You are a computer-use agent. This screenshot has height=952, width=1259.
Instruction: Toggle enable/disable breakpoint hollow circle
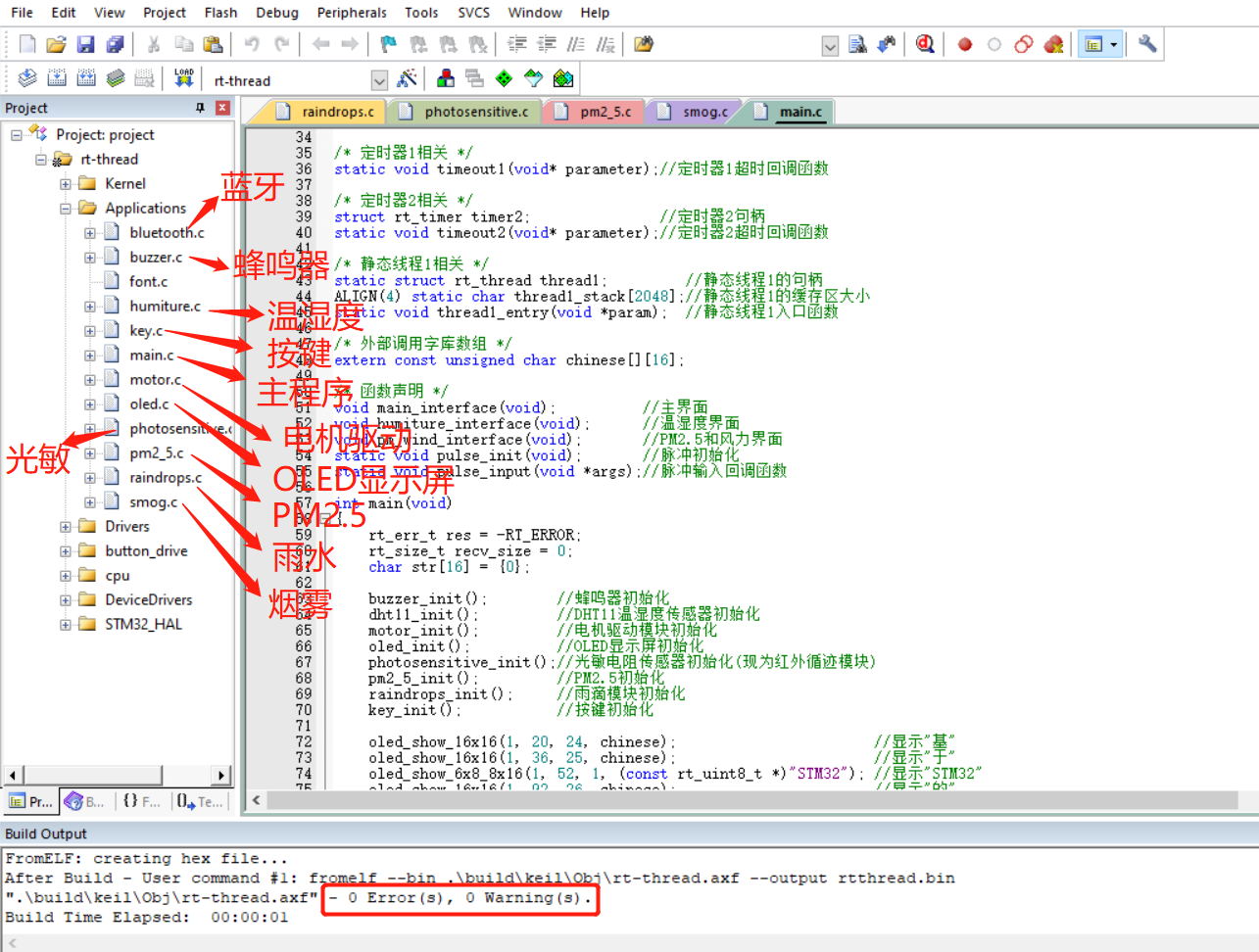pyautogui.click(x=994, y=44)
